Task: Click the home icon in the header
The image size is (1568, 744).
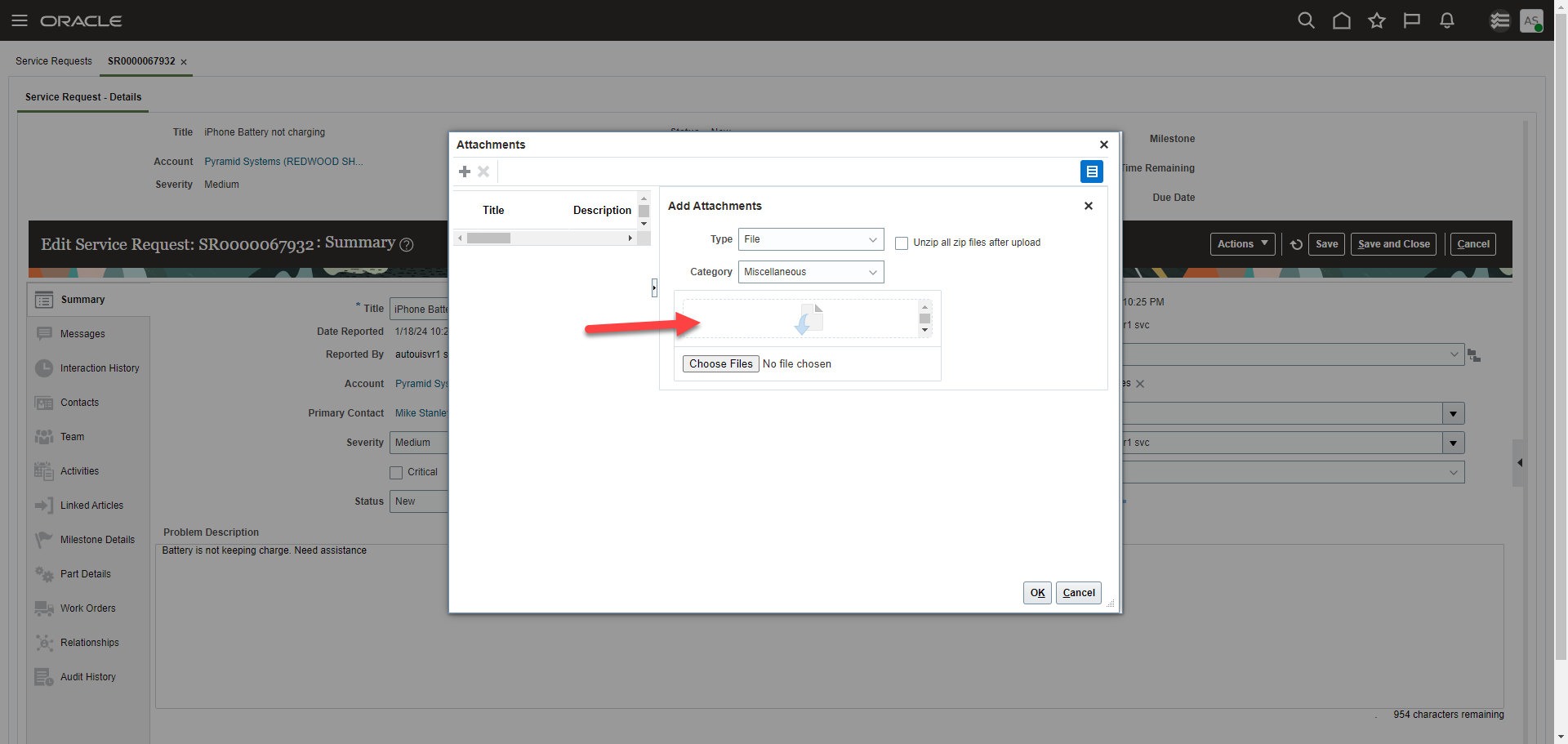Action: pyautogui.click(x=1341, y=20)
